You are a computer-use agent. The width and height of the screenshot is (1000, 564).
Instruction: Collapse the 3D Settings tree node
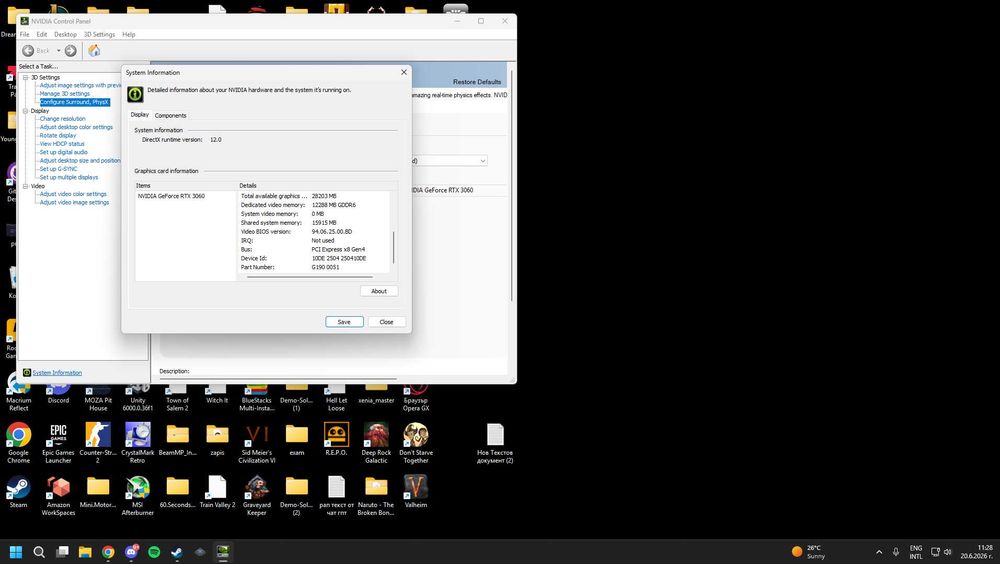[x=26, y=77]
